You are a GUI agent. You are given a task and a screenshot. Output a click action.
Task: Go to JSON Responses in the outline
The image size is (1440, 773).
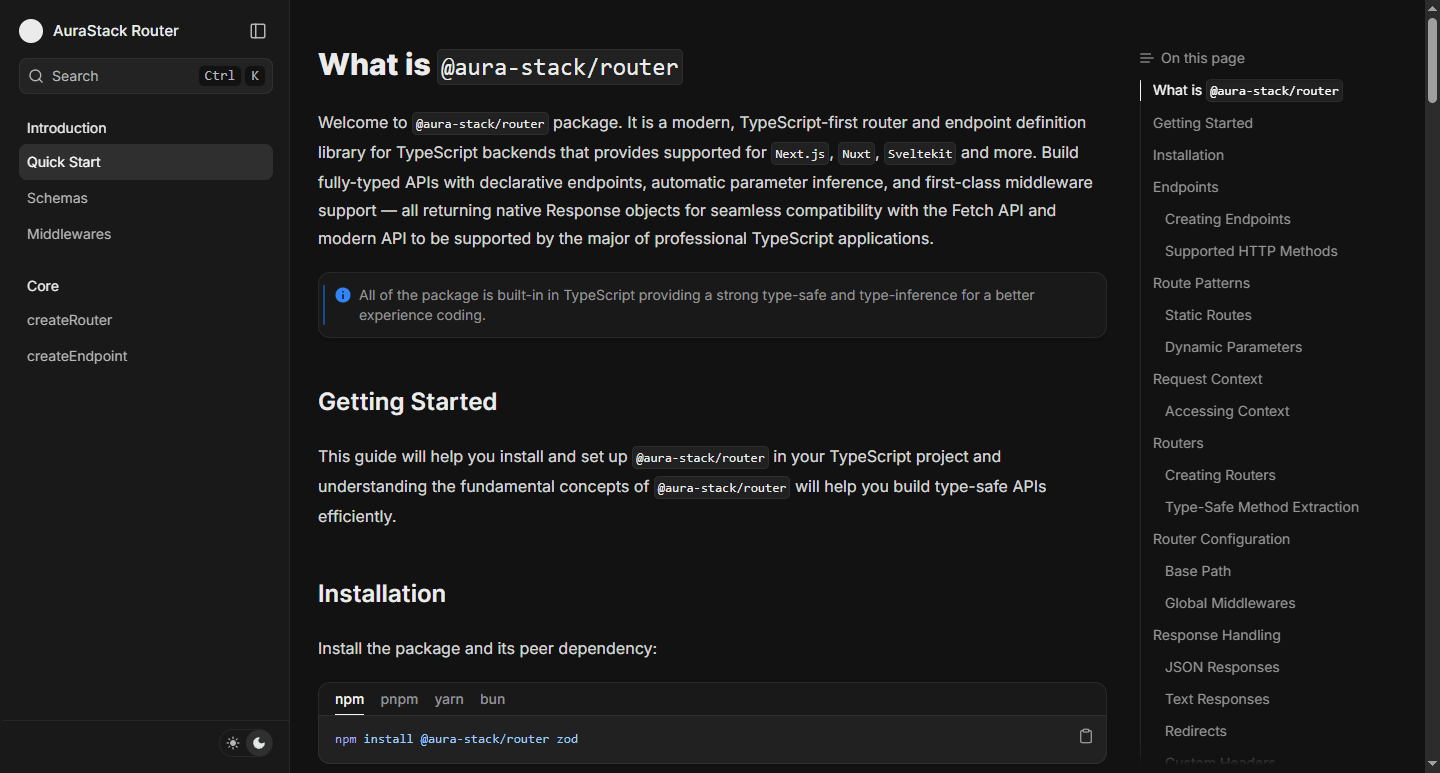click(1222, 667)
